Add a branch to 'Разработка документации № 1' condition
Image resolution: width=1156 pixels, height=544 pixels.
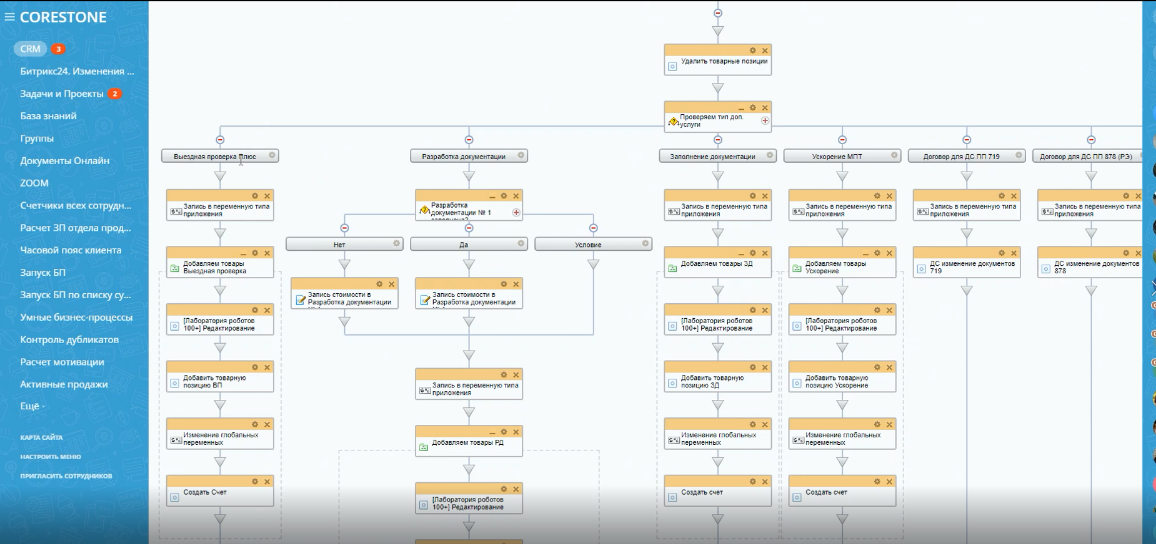[x=517, y=212]
